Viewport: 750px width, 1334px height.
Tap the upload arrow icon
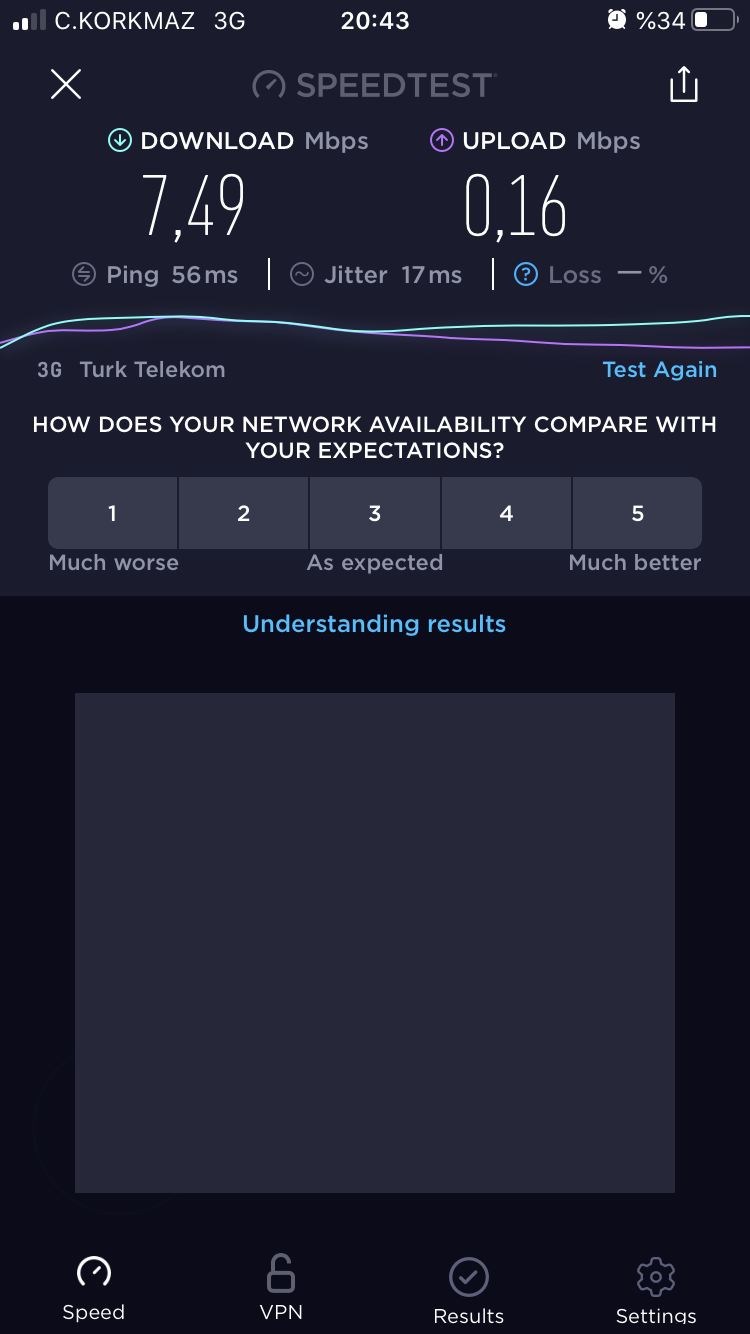pyautogui.click(x=442, y=141)
